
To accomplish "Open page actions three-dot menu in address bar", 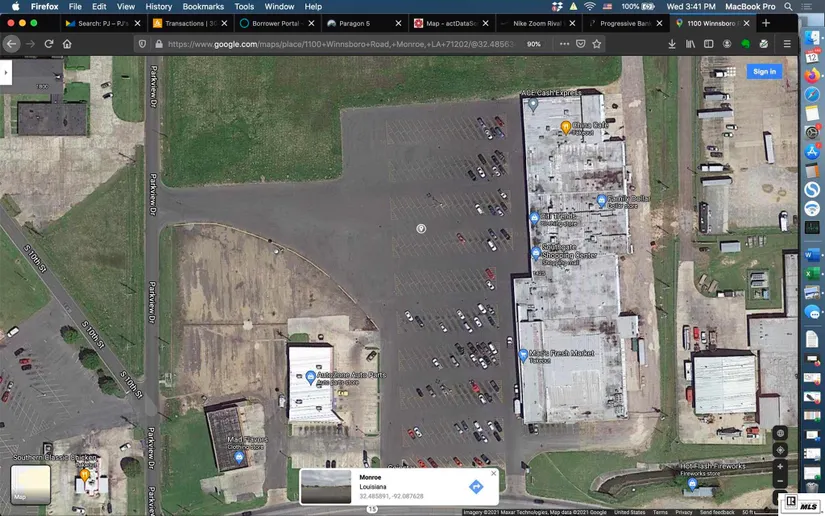I will (x=564, y=44).
